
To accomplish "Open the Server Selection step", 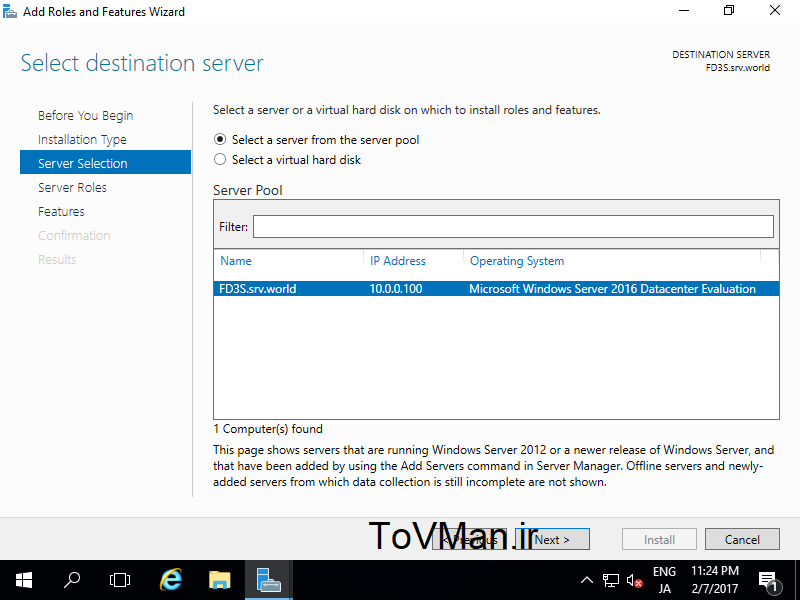I will (105, 162).
